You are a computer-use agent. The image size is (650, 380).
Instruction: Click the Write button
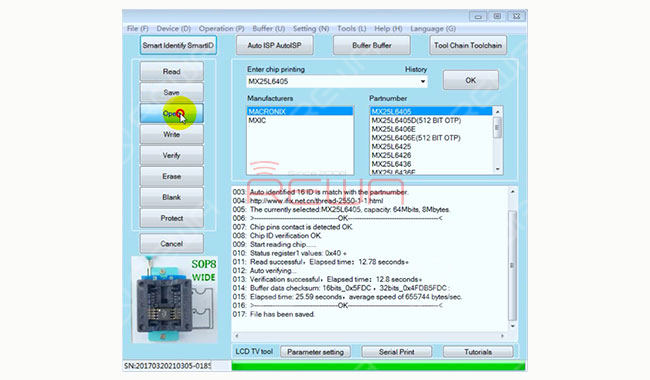click(172, 134)
